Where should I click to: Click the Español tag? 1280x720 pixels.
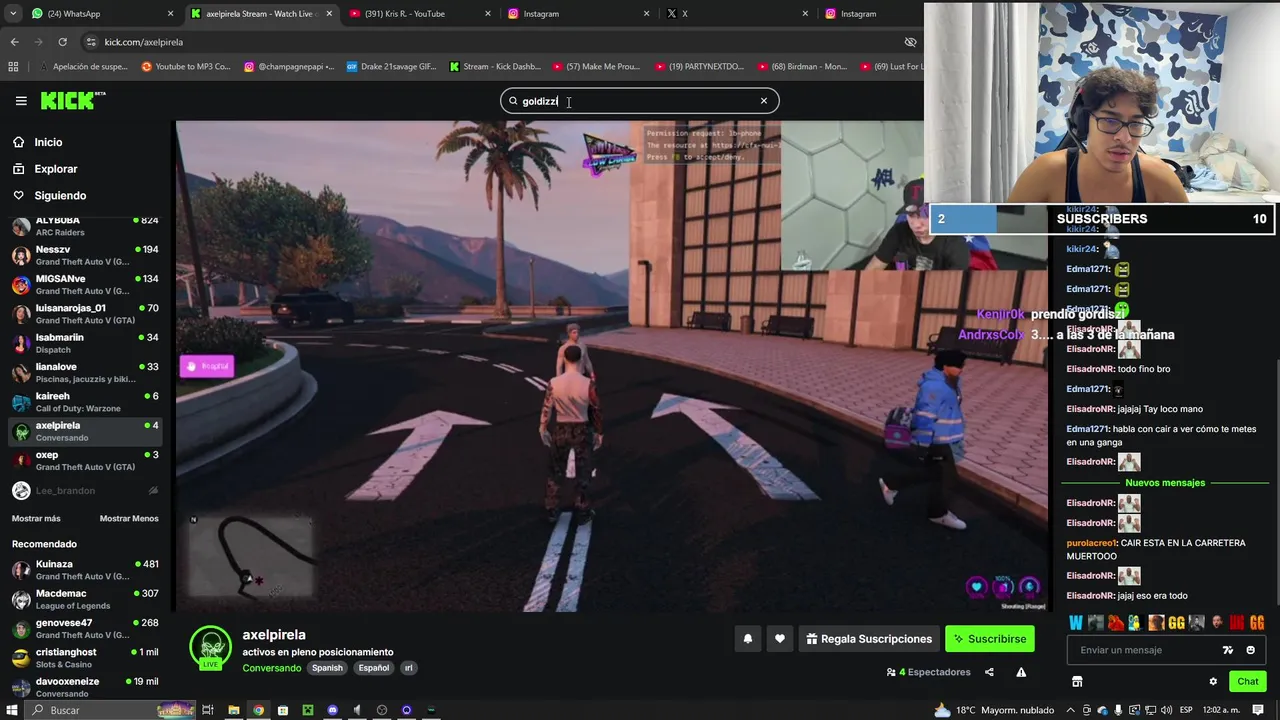tap(374, 668)
